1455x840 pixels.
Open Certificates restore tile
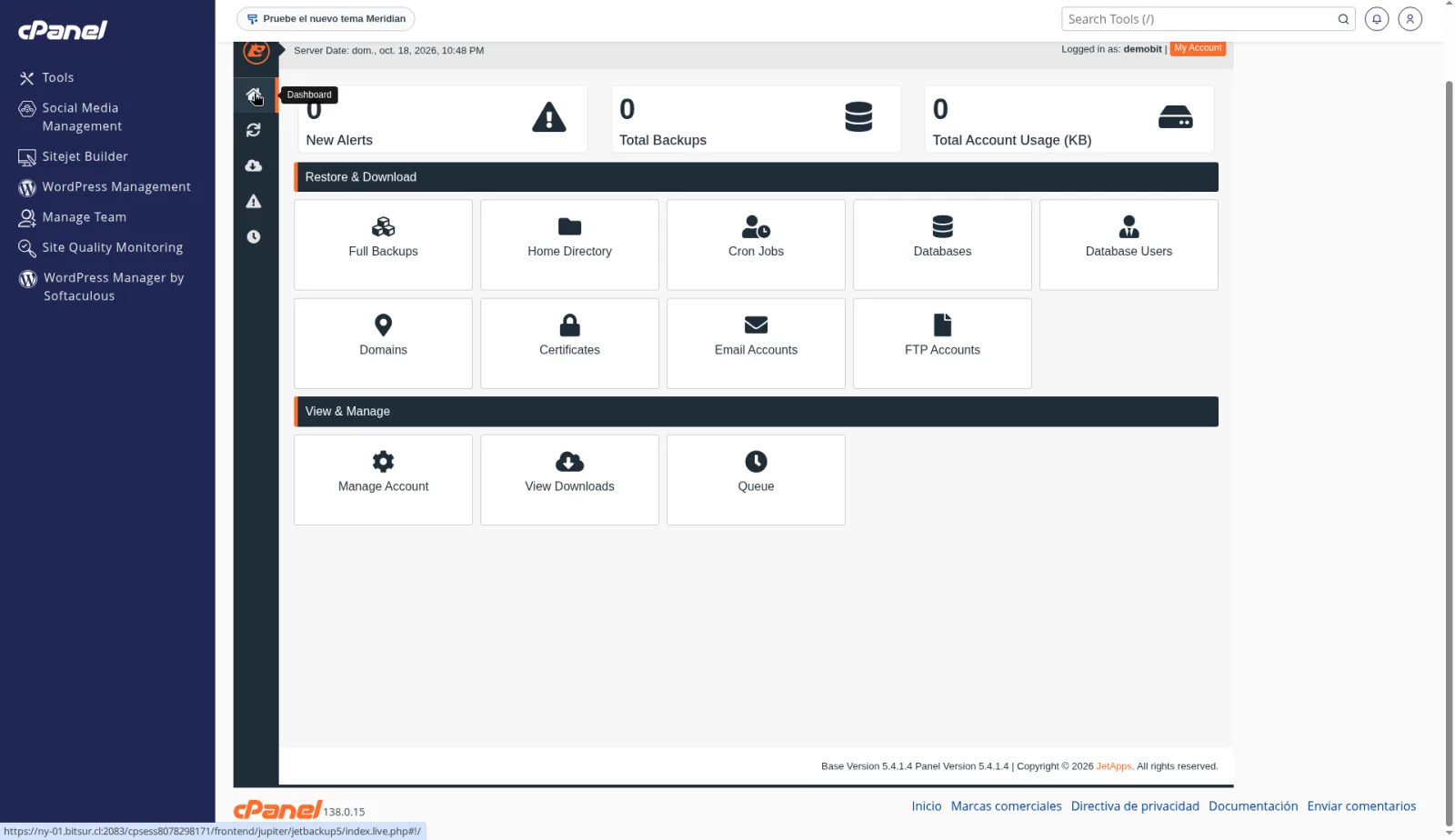tap(569, 344)
